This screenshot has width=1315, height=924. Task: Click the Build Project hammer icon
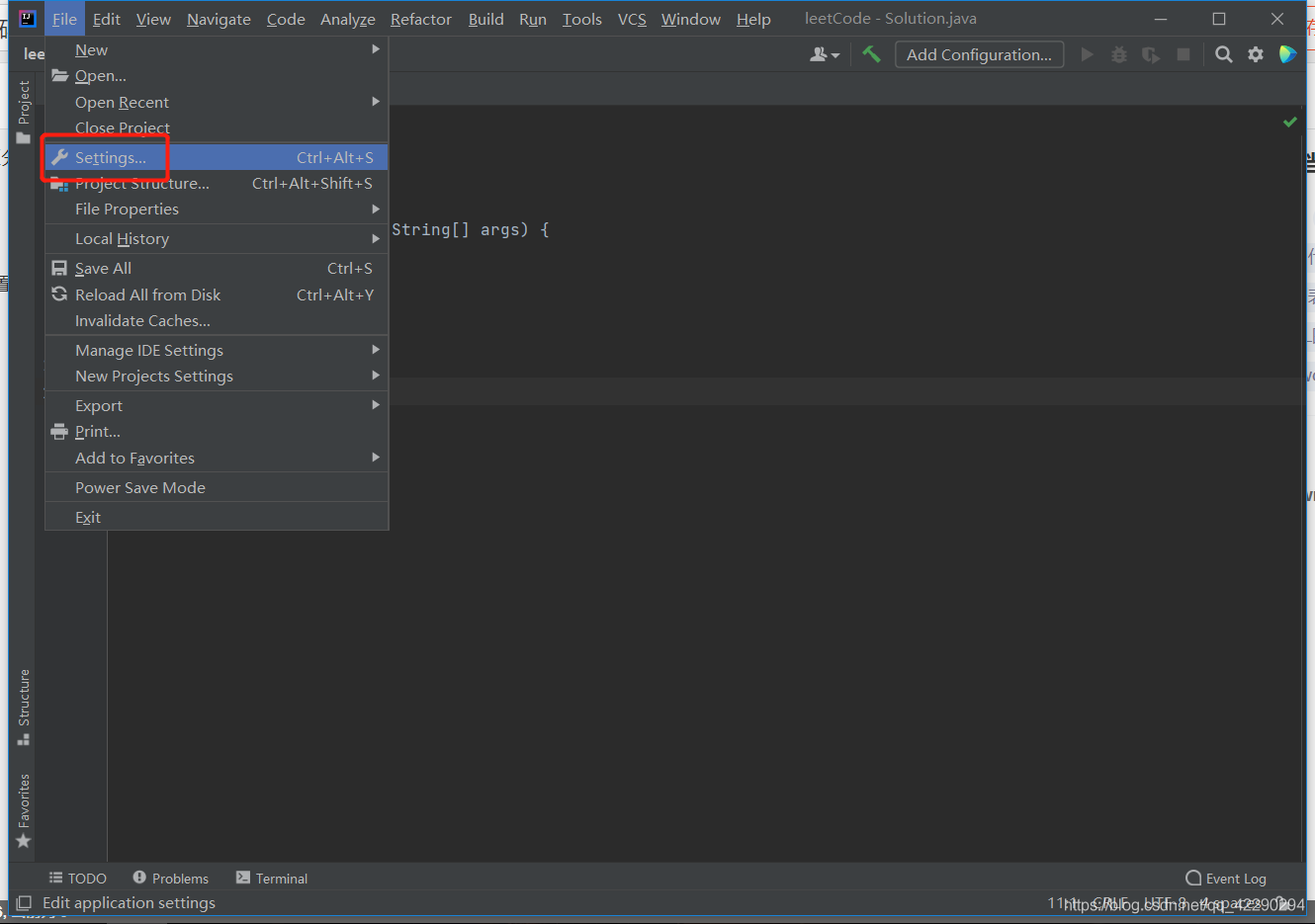click(871, 54)
